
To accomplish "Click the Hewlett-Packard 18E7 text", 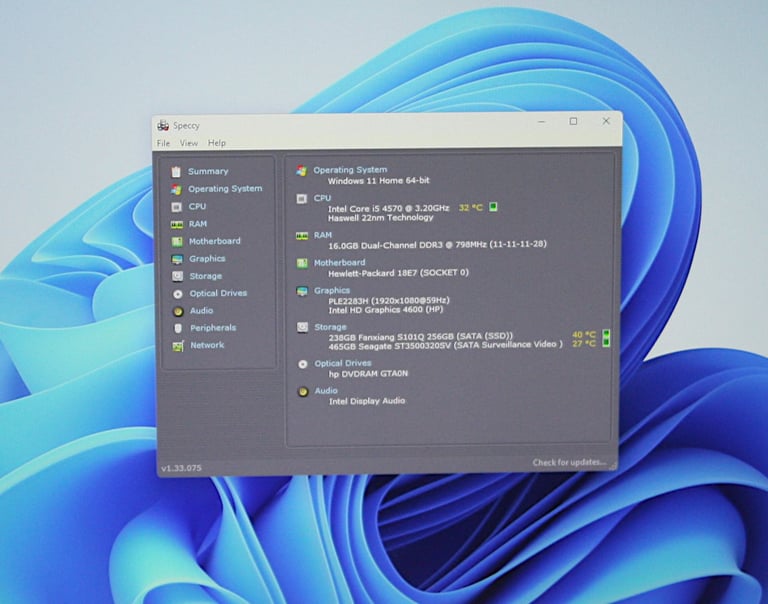I will [x=398, y=273].
